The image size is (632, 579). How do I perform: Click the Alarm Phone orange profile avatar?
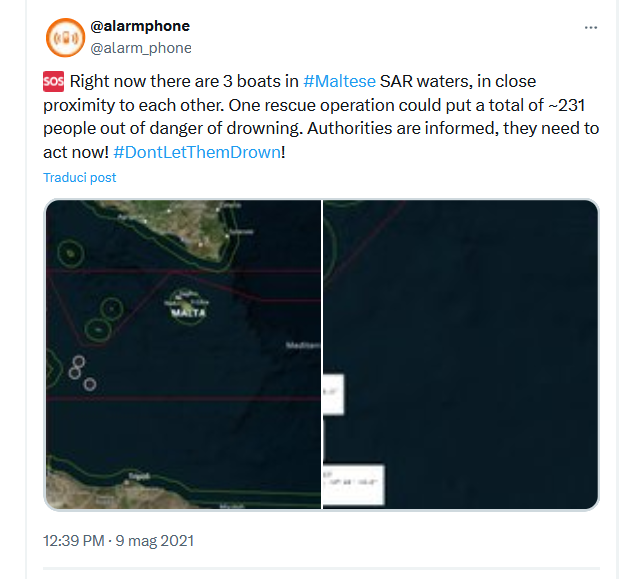click(x=65, y=38)
